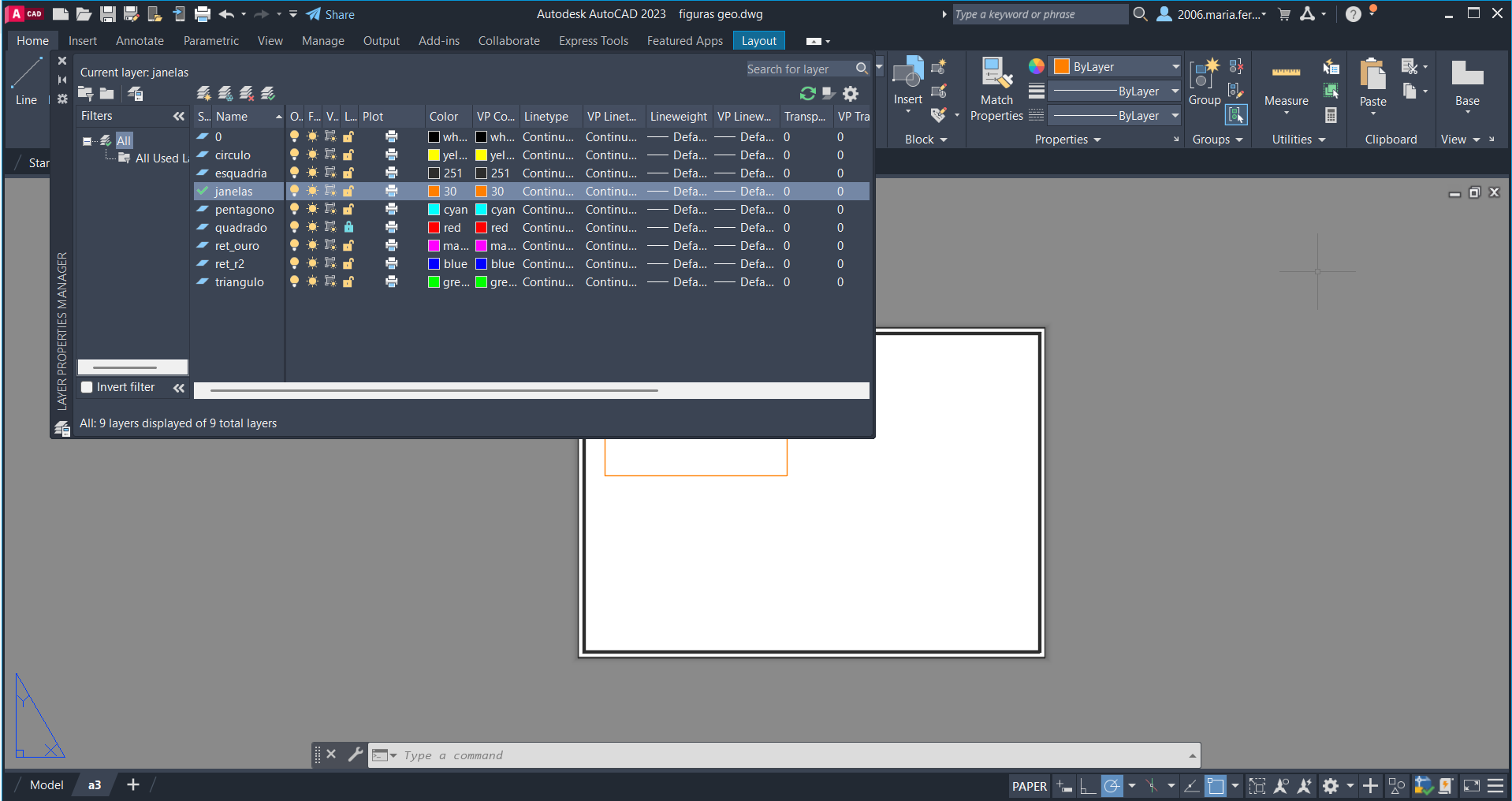Turn off the pentagono layer light bulb

pyautogui.click(x=294, y=210)
